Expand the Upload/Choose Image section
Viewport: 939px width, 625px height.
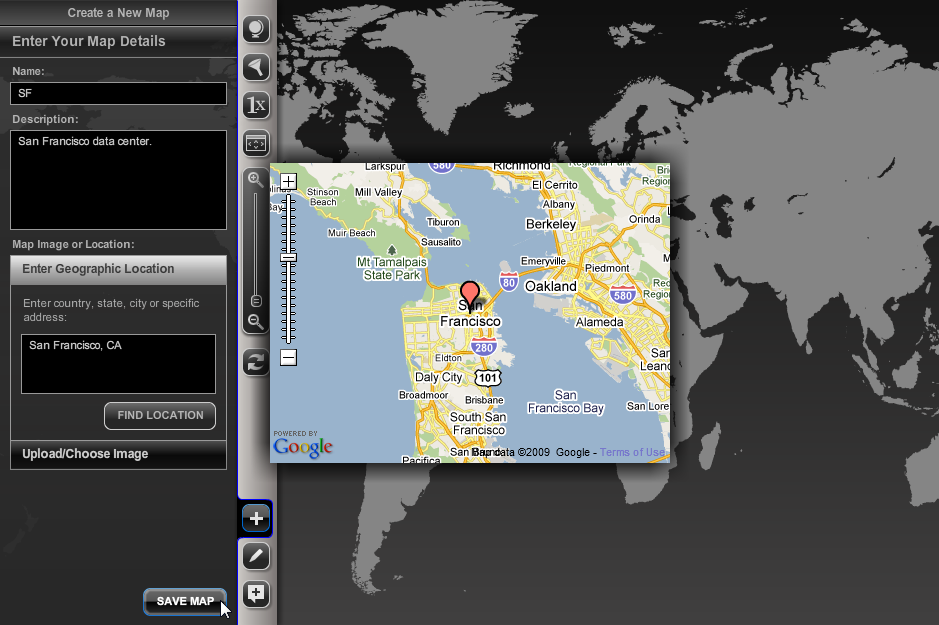(118, 454)
